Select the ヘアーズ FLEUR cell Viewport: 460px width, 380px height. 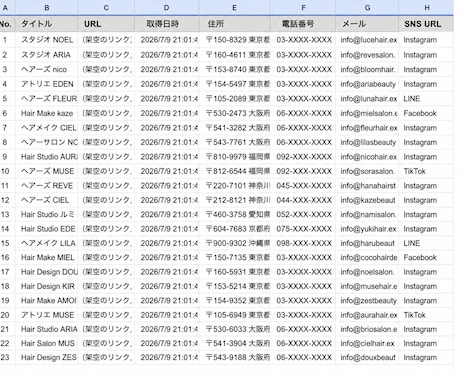pos(47,99)
